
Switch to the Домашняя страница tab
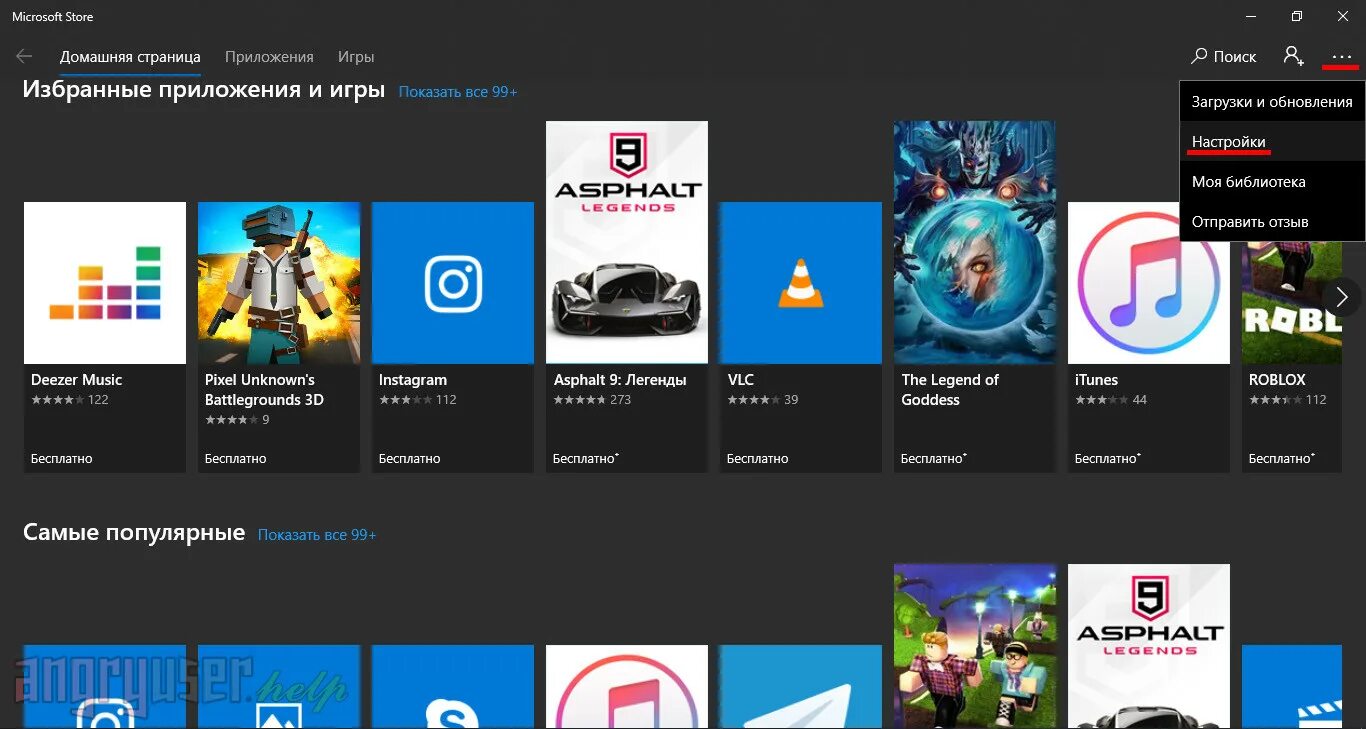[130, 57]
